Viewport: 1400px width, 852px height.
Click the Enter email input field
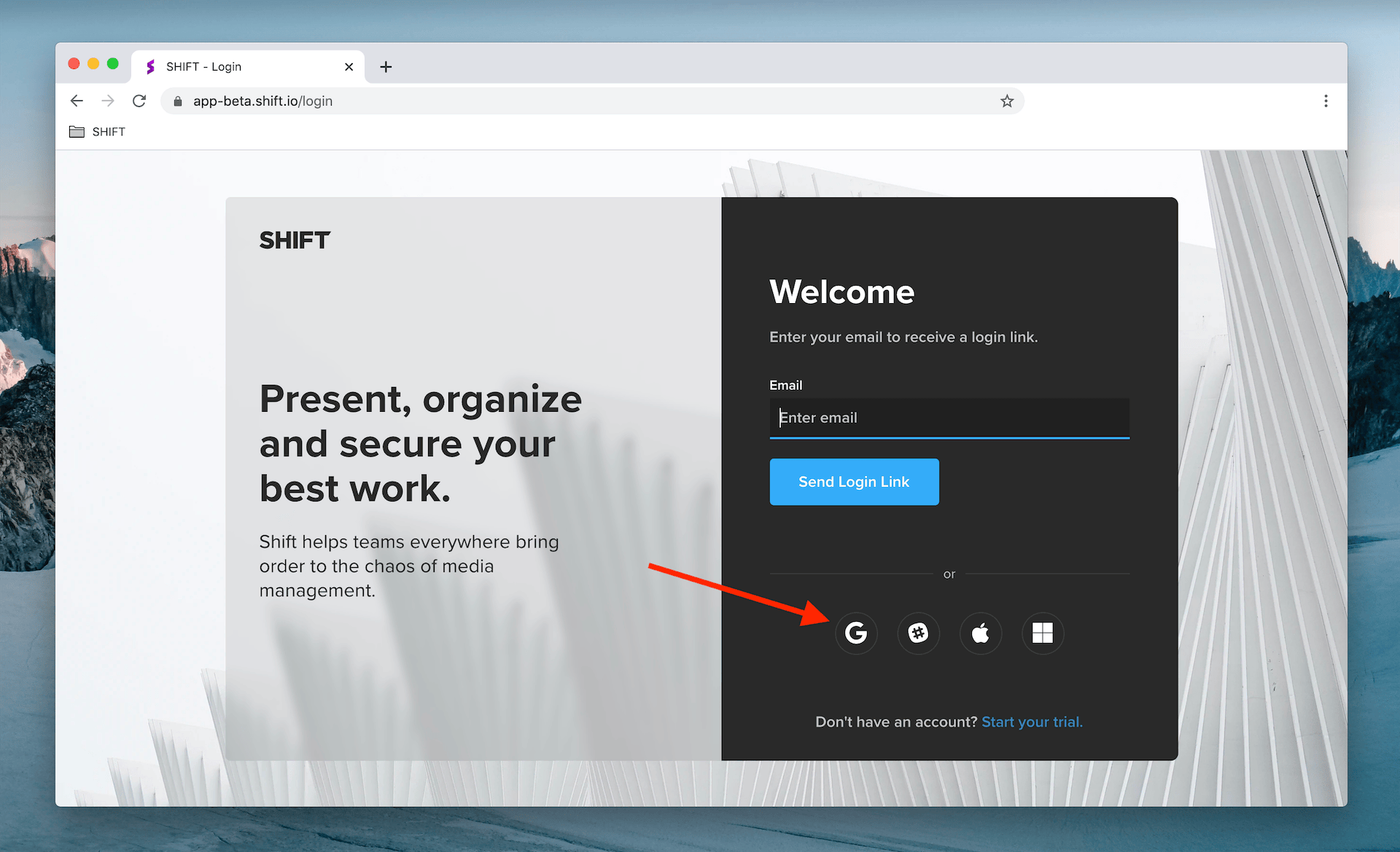click(949, 417)
